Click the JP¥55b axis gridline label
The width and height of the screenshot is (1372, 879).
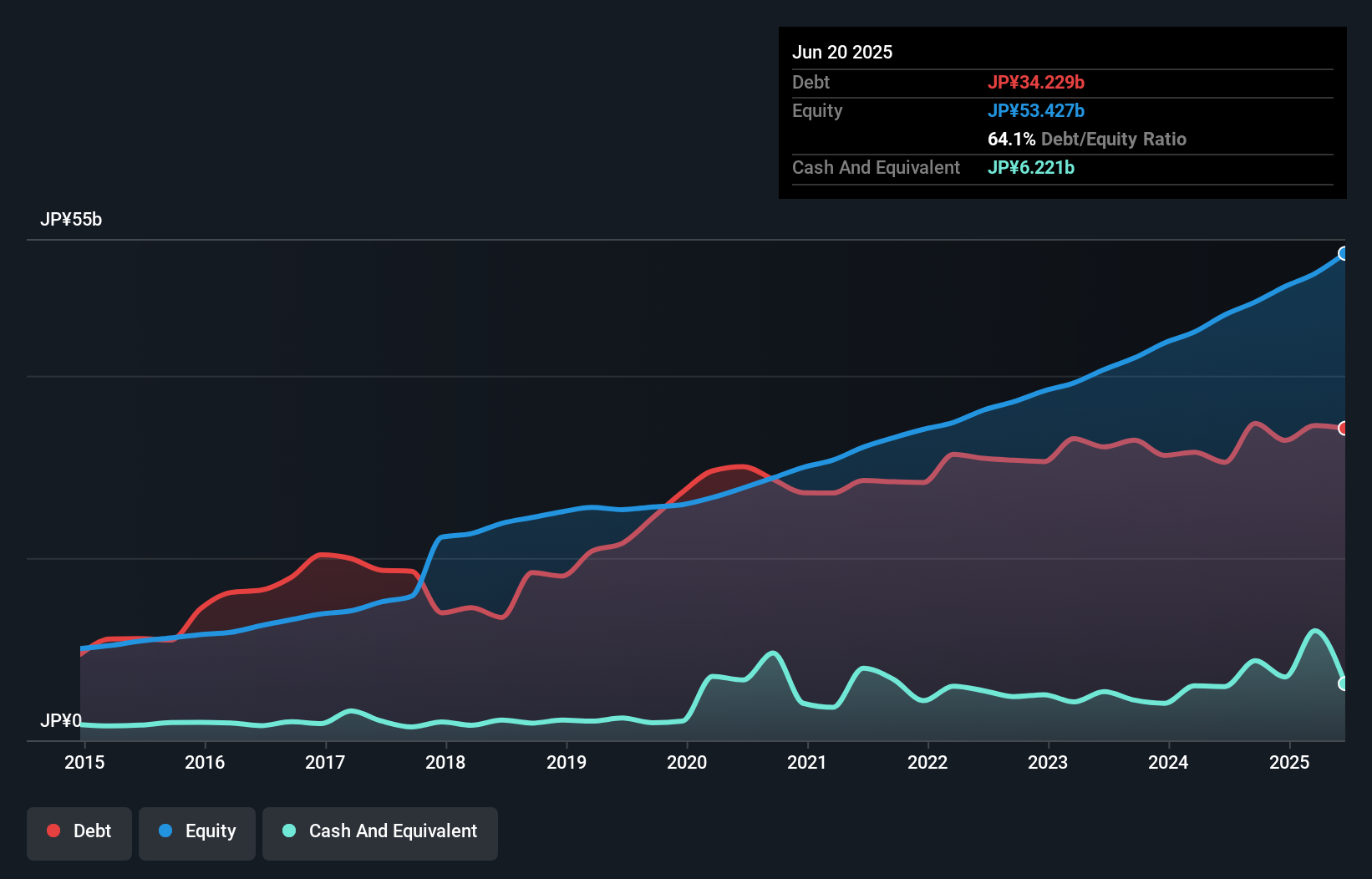[72, 220]
